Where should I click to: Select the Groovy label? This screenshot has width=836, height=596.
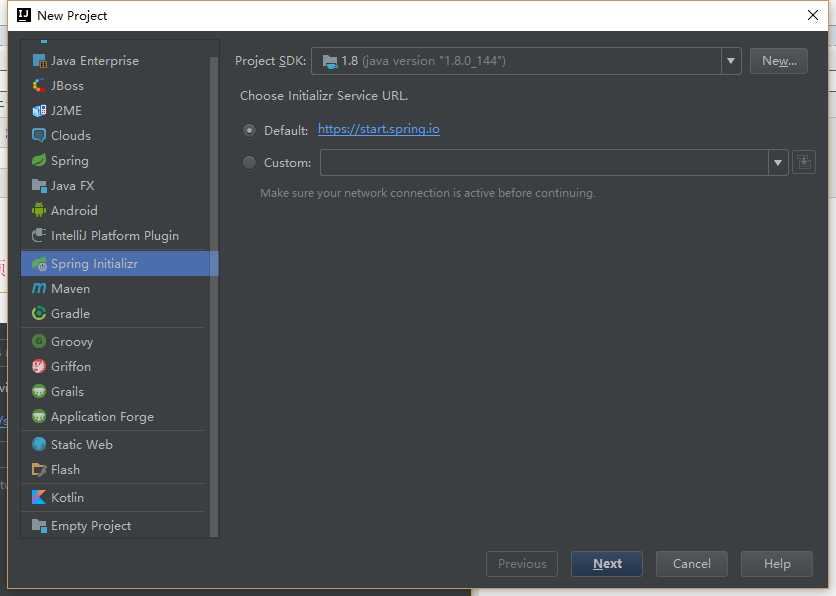point(72,342)
